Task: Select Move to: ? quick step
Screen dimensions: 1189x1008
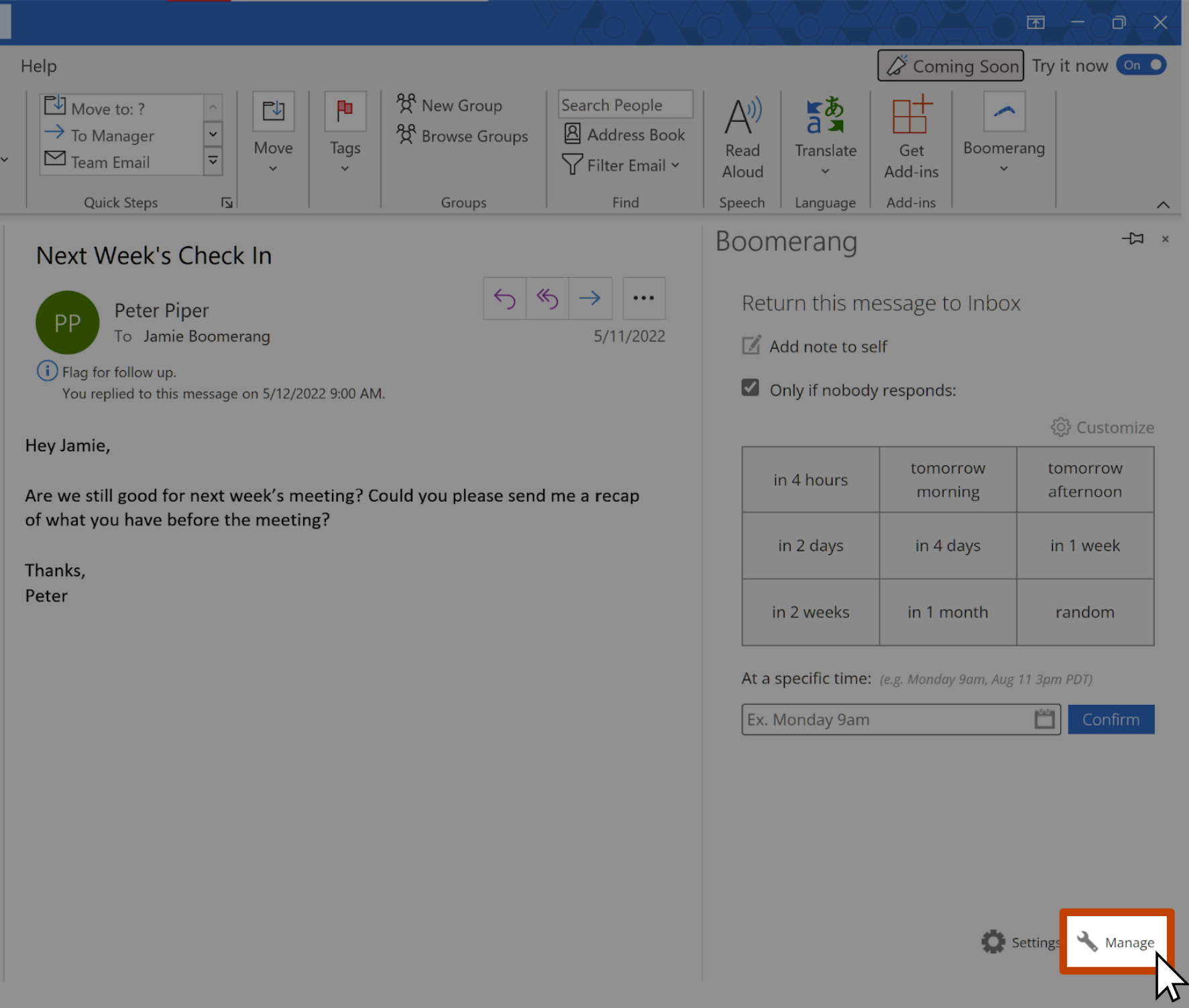Action: pos(121,107)
